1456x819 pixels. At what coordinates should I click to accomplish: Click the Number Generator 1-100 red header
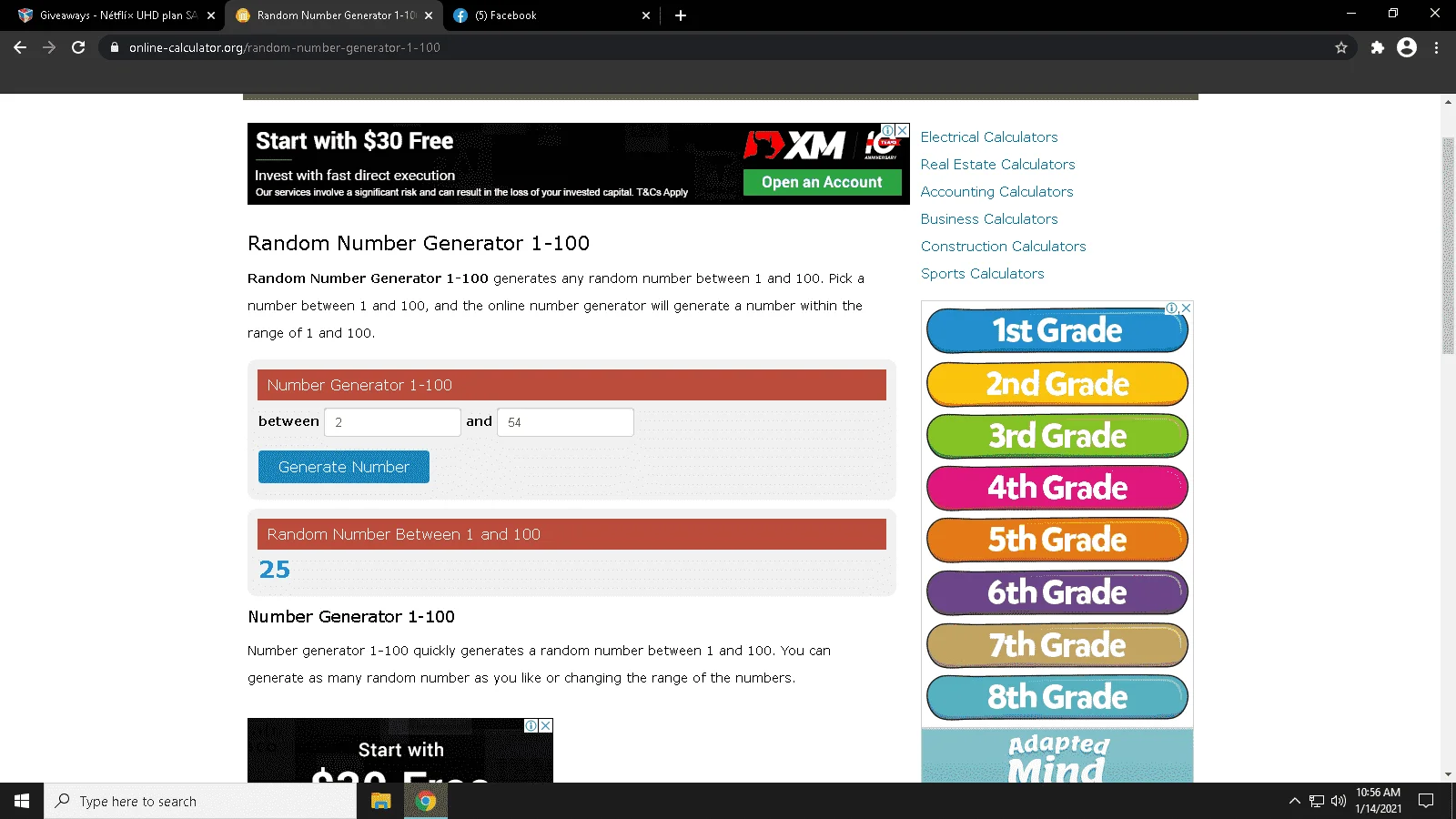coord(571,385)
